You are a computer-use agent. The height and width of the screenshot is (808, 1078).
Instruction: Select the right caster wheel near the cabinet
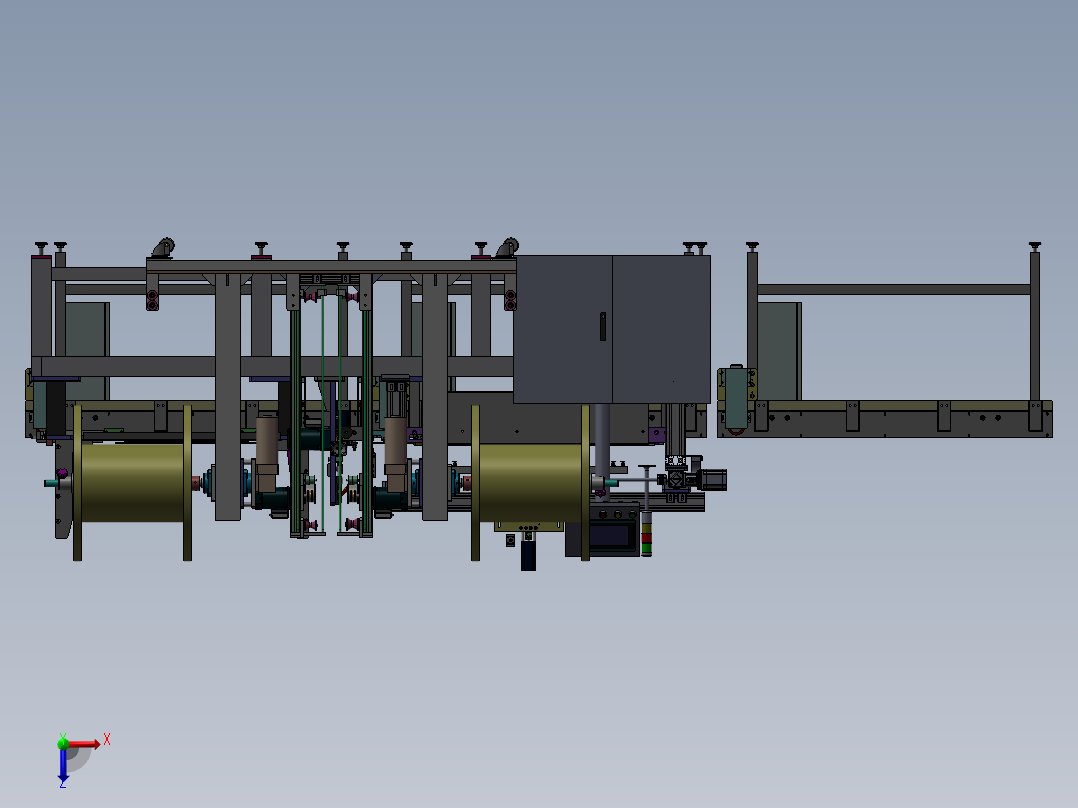pyautogui.click(x=508, y=248)
